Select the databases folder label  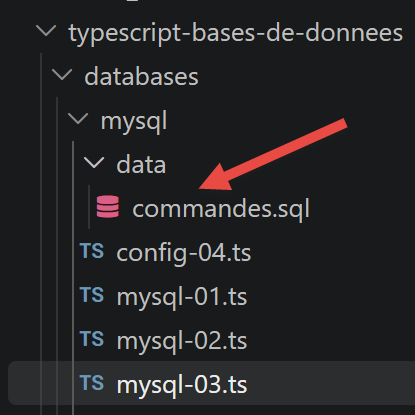[141, 77]
